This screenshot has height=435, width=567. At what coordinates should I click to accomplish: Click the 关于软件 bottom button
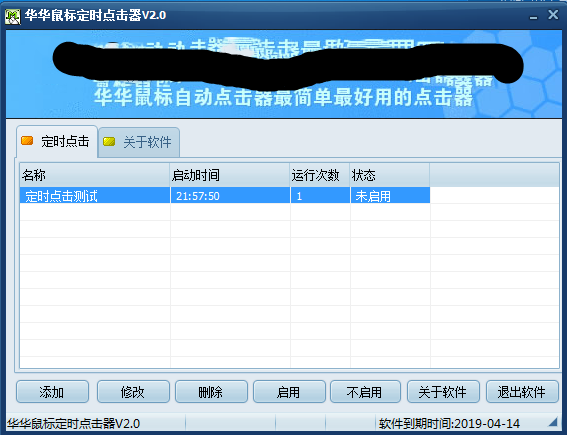click(x=443, y=392)
